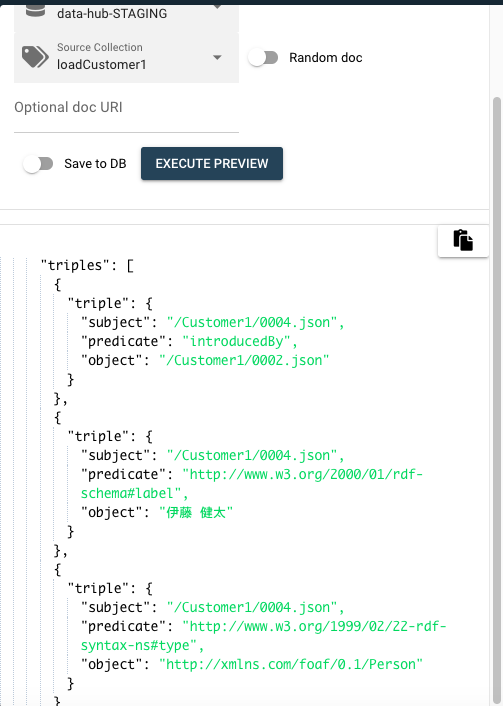Click the tag icon beside Source Collection
This screenshot has width=503, height=706.
tap(35, 57)
